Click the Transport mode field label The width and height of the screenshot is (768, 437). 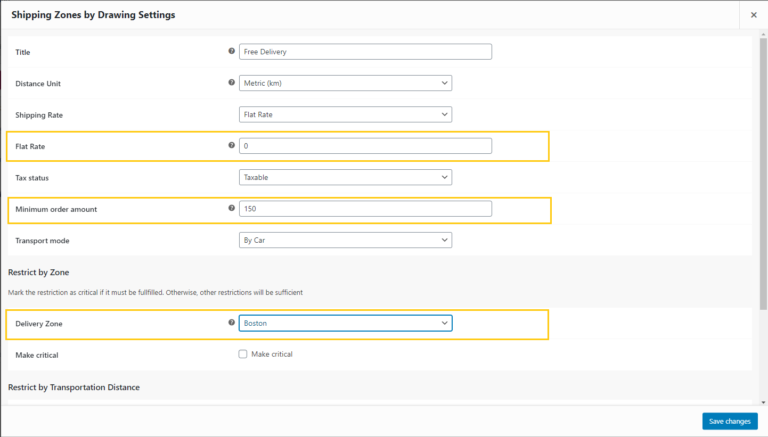pyautogui.click(x=41, y=241)
